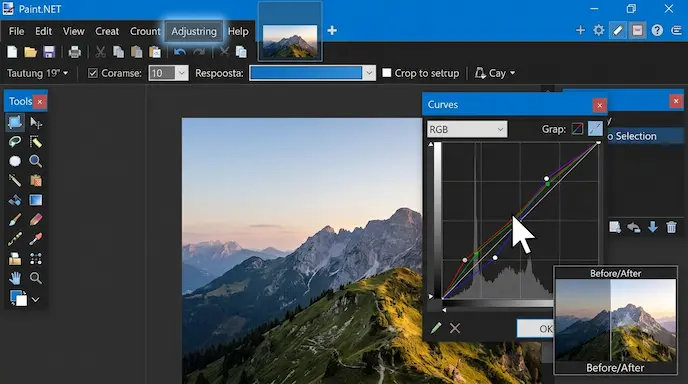Open the Cay dropdown
Viewport: 688px width, 384px height.
pyautogui.click(x=495, y=73)
